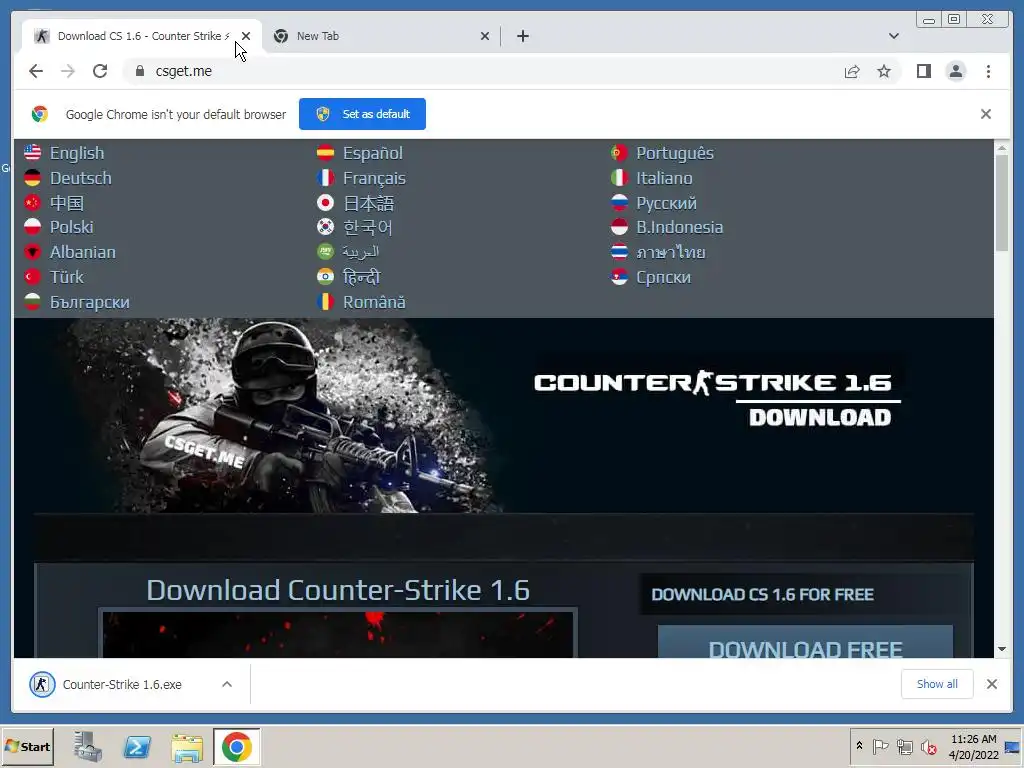Image resolution: width=1024 pixels, height=768 pixels.
Task: Click the Chinese flag icon
Action: point(33,202)
